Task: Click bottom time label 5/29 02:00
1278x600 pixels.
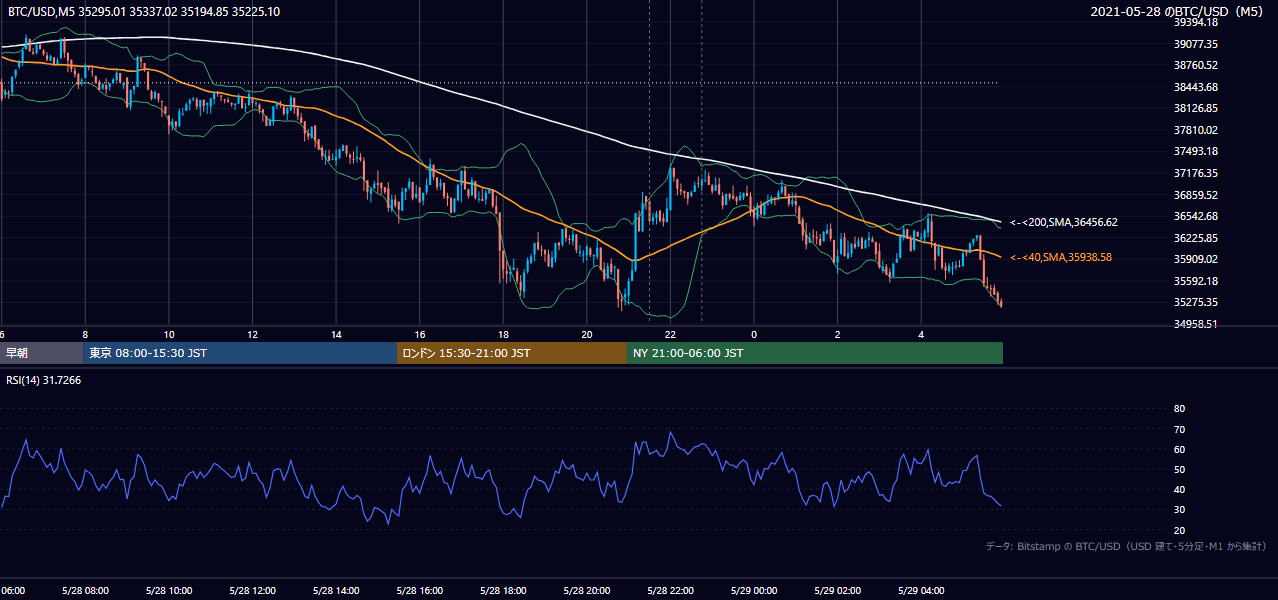Action: (838, 590)
